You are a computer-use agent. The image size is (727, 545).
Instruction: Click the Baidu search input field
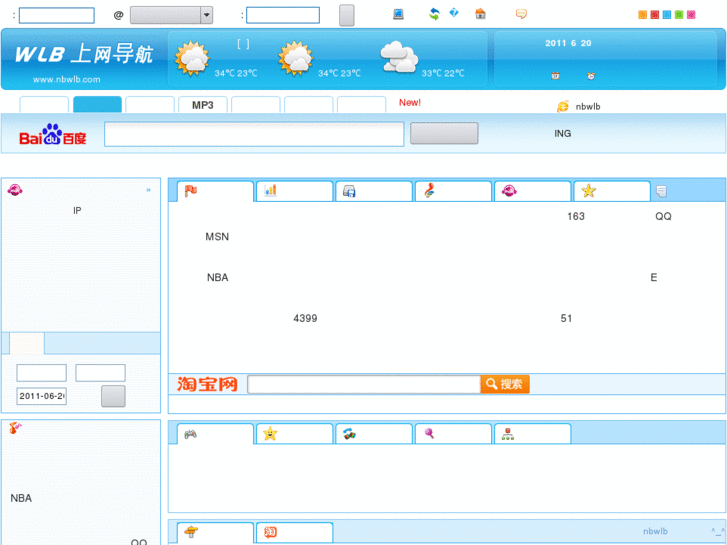pyautogui.click(x=254, y=134)
